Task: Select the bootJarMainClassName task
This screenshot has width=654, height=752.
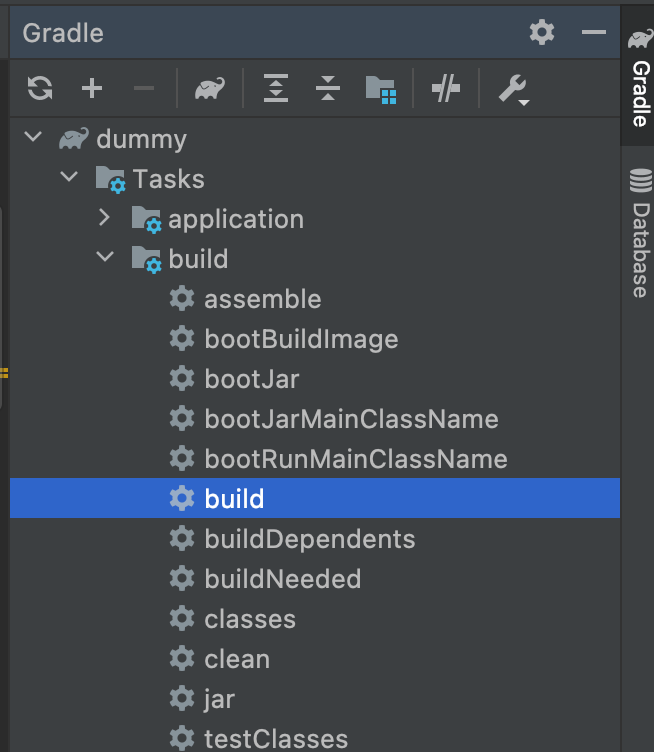Action: 315,419
